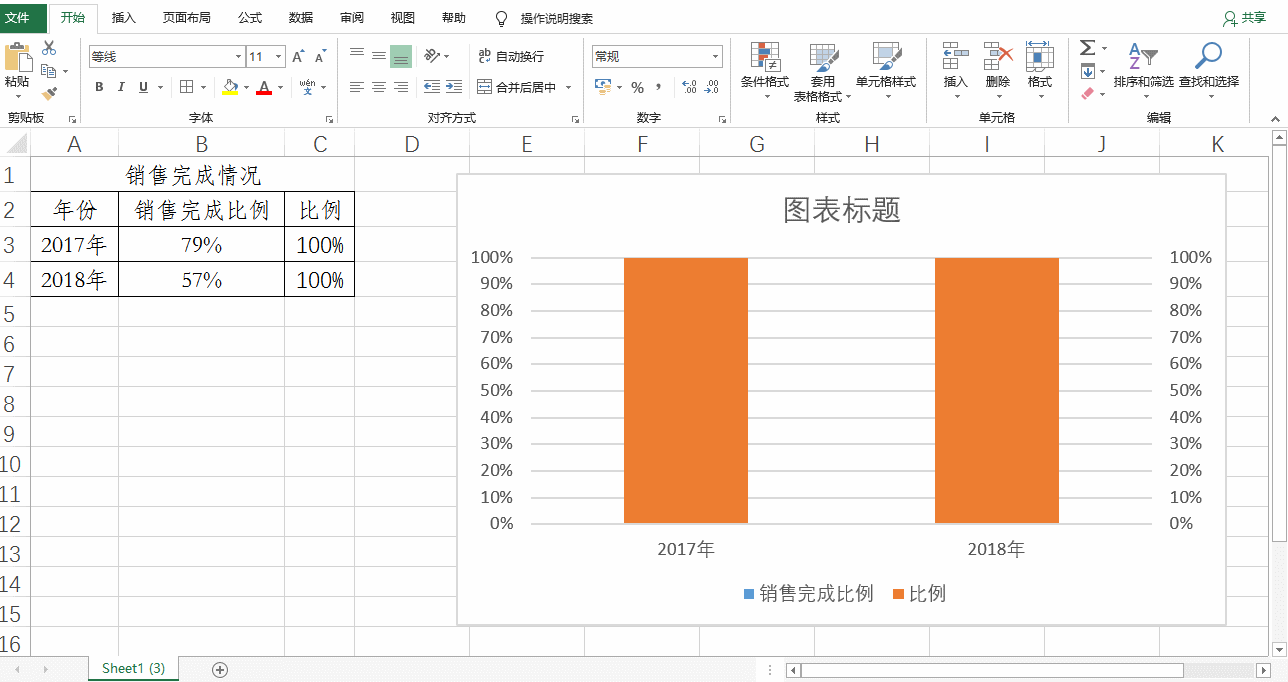The image size is (1288, 682).
Task: Switch to the 插入 Insert tab
Action: (x=124, y=18)
